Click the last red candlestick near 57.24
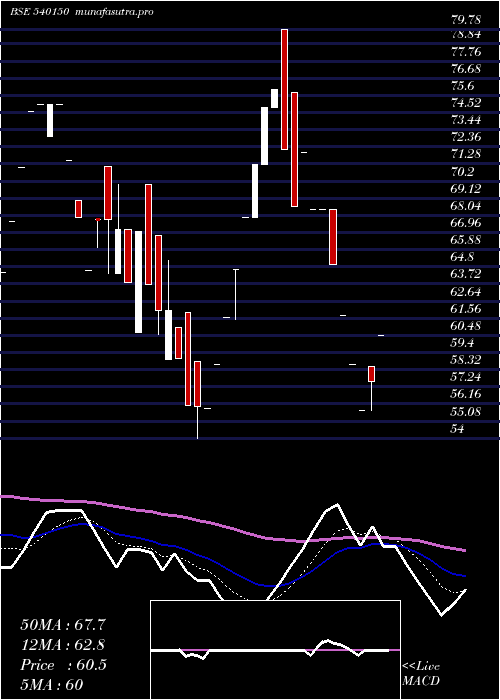 pyautogui.click(x=371, y=374)
